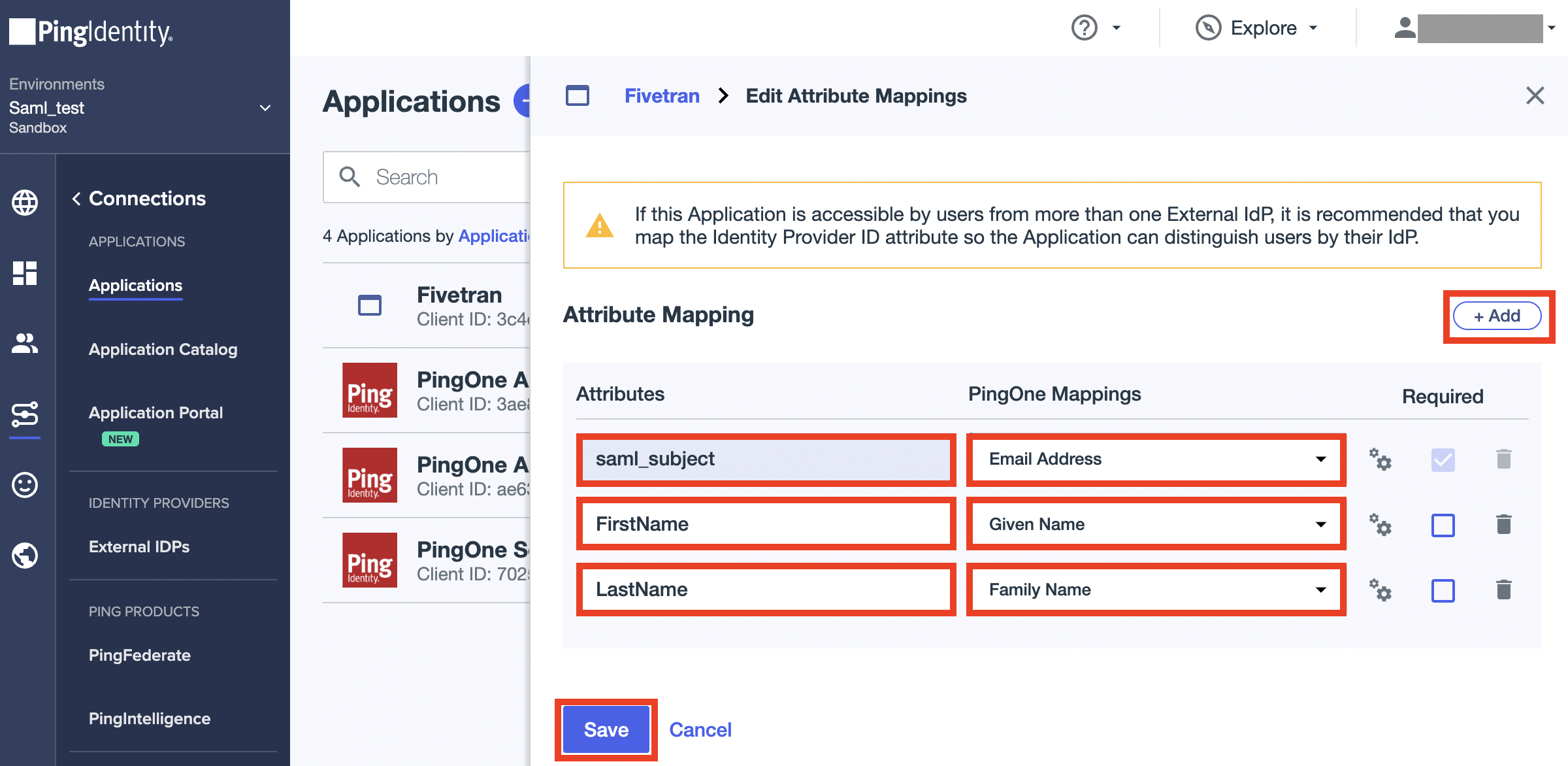The width and height of the screenshot is (1568, 766).
Task: Select Applications in the sidebar menu
Action: (x=135, y=286)
